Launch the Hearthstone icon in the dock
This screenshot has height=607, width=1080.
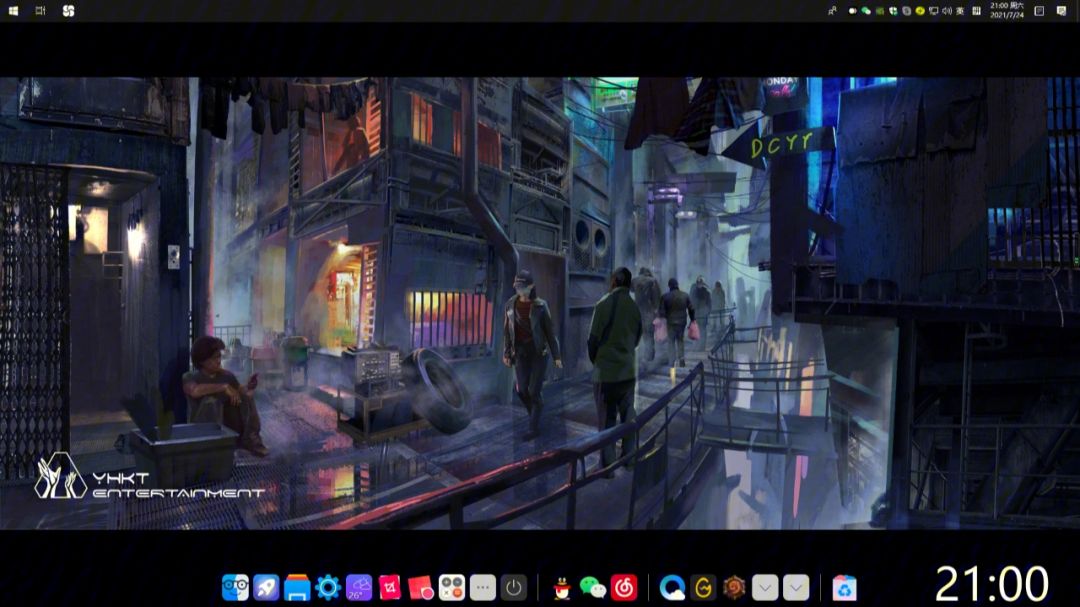click(x=734, y=588)
